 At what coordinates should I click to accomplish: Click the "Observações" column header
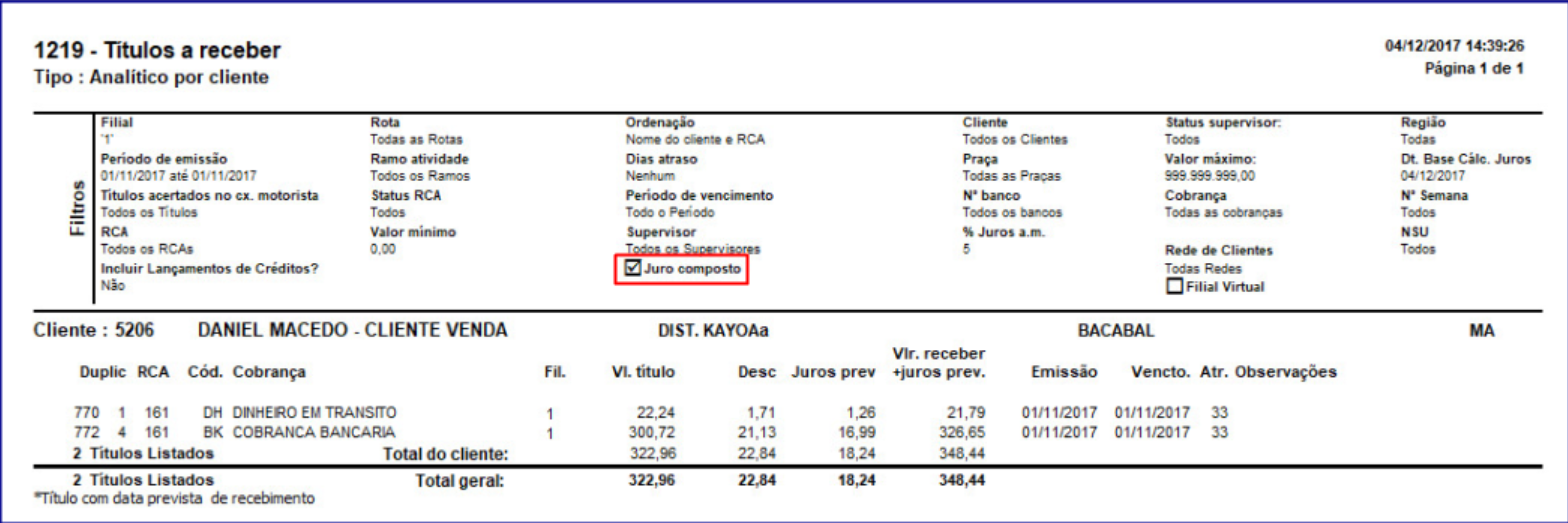[x=1286, y=373]
